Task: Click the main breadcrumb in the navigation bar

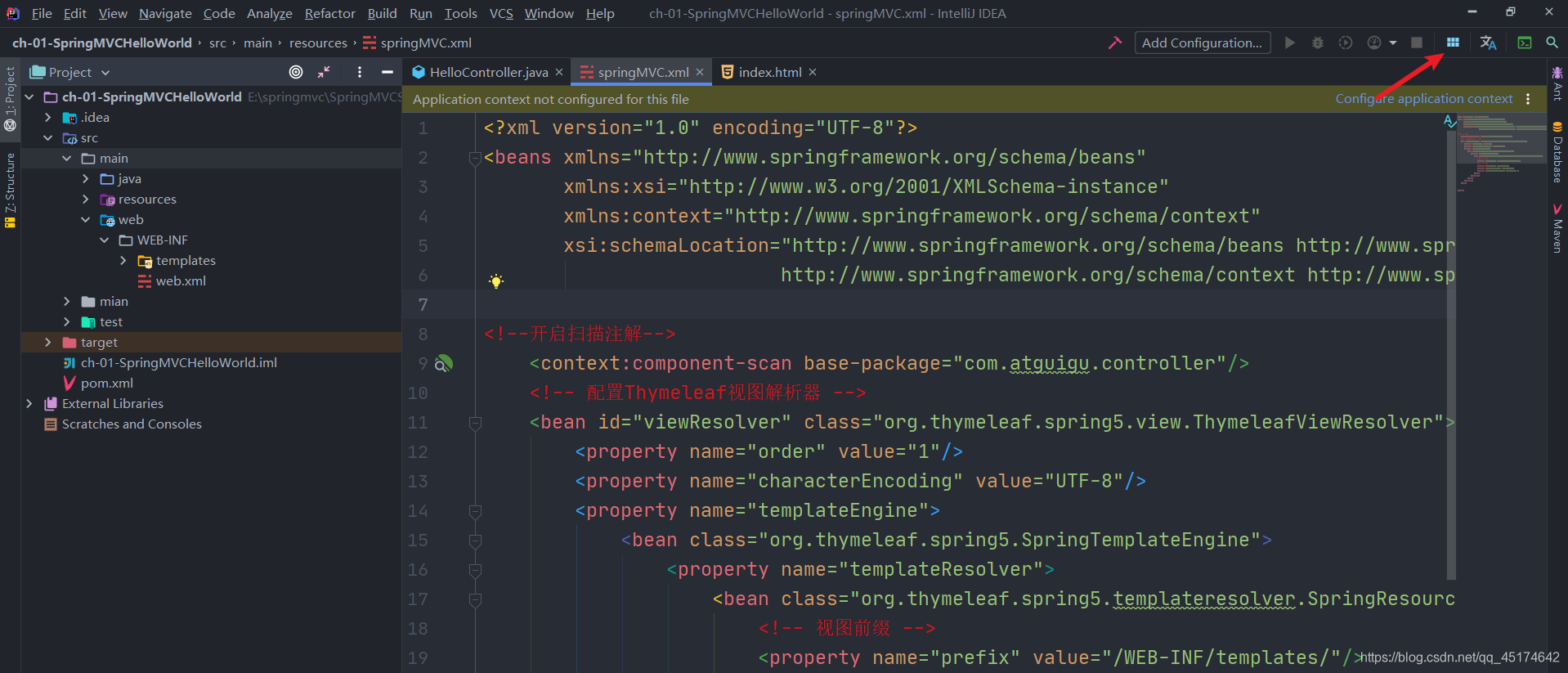Action: pyautogui.click(x=258, y=43)
